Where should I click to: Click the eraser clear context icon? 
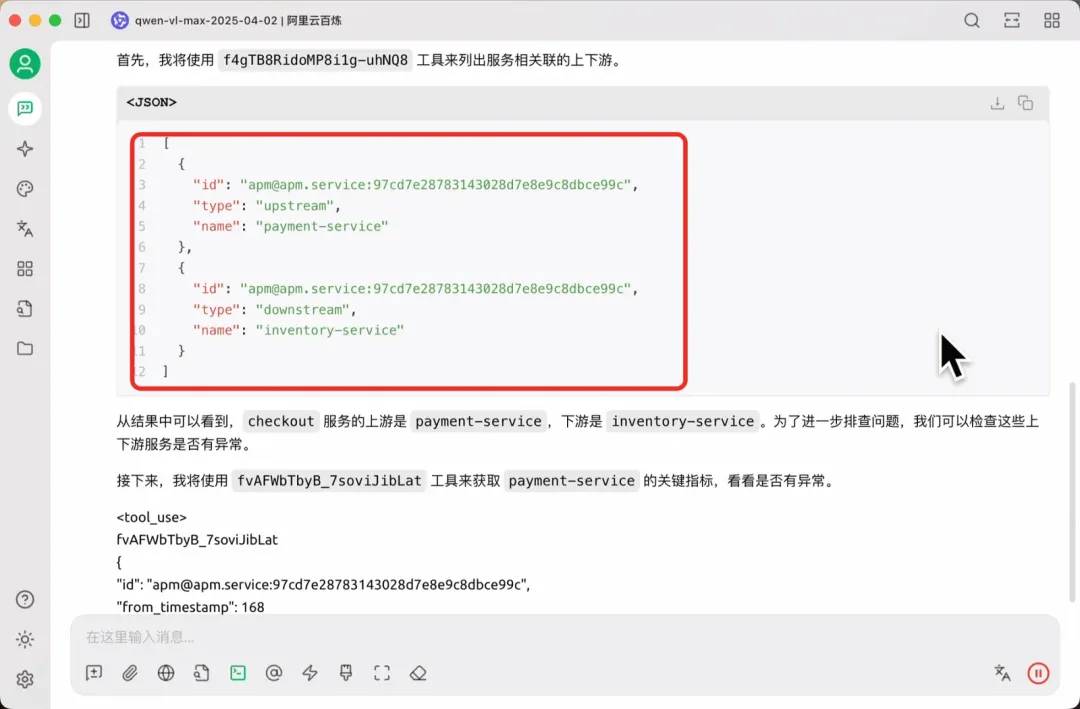tap(418, 673)
